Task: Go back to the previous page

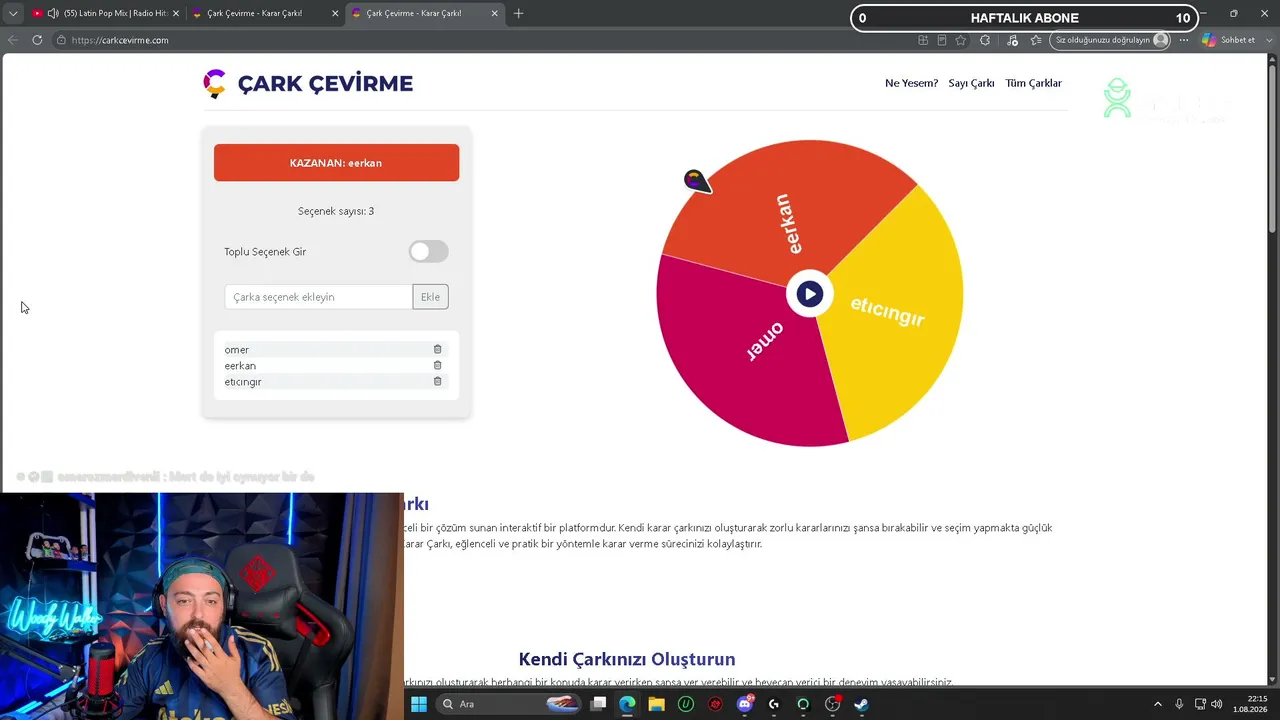Action: click(x=13, y=40)
